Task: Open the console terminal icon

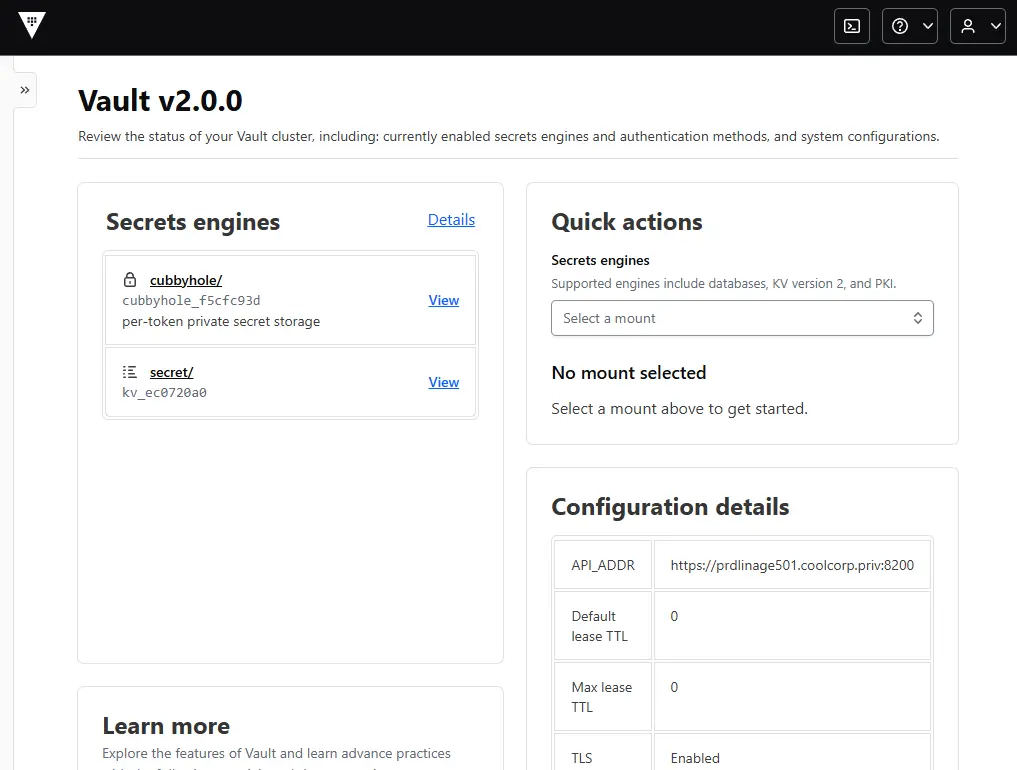Action: [x=852, y=26]
